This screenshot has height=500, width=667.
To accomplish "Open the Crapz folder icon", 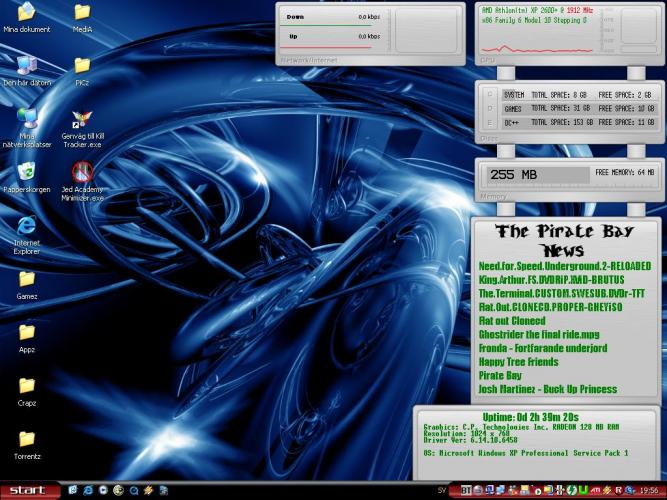I will coord(27,385).
